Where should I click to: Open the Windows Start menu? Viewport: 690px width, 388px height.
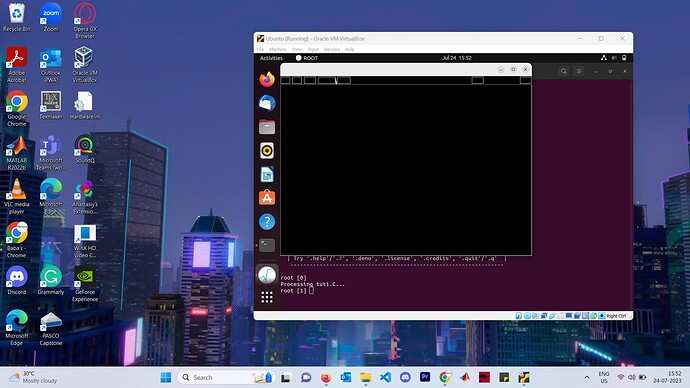(x=166, y=377)
